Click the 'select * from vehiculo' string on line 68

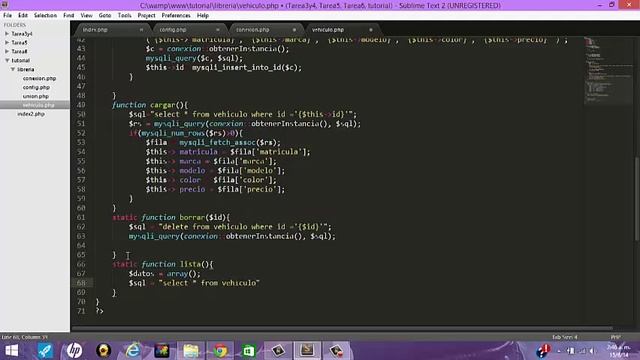pos(209,283)
